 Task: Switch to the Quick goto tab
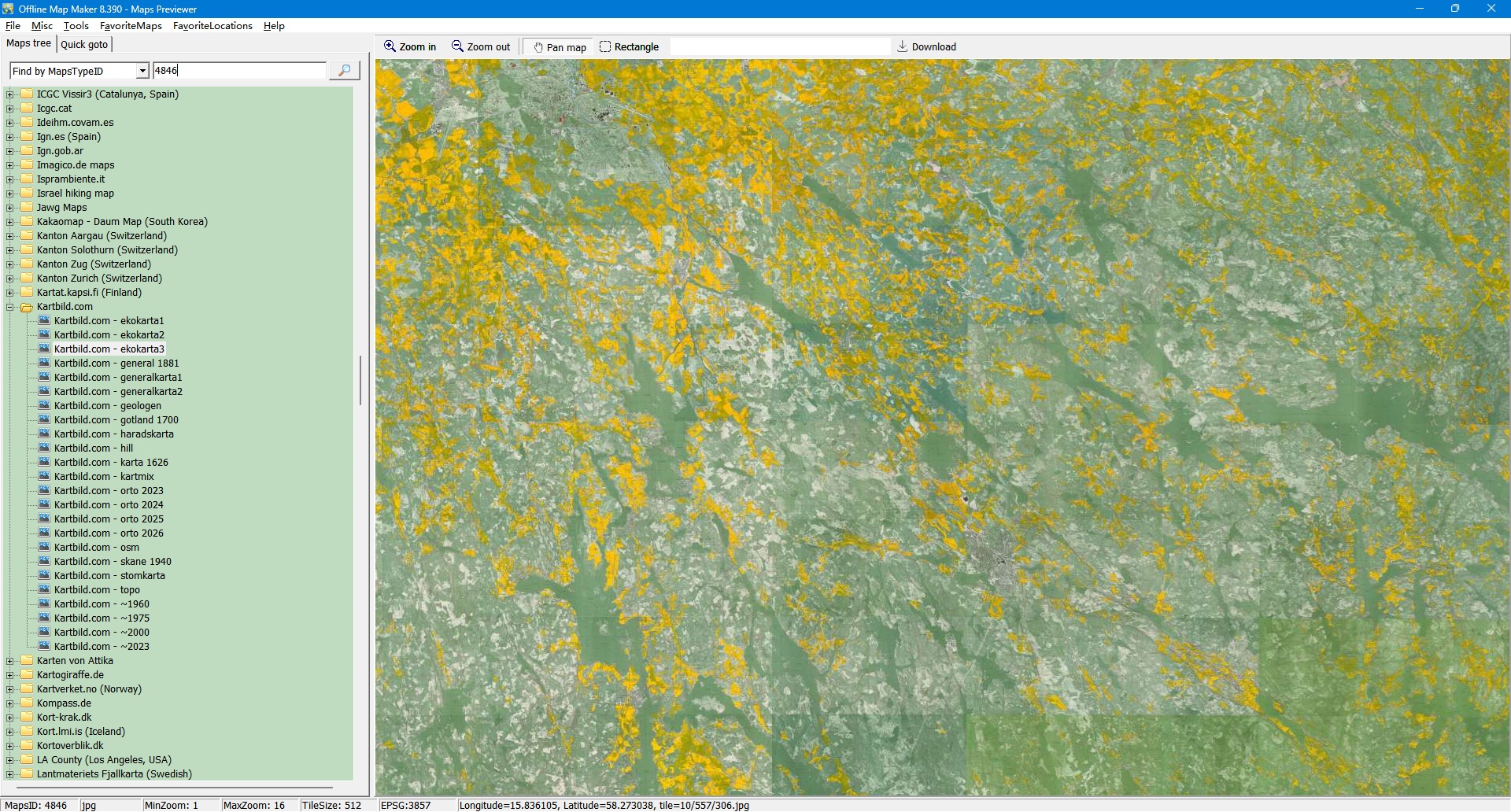pyautogui.click(x=84, y=44)
